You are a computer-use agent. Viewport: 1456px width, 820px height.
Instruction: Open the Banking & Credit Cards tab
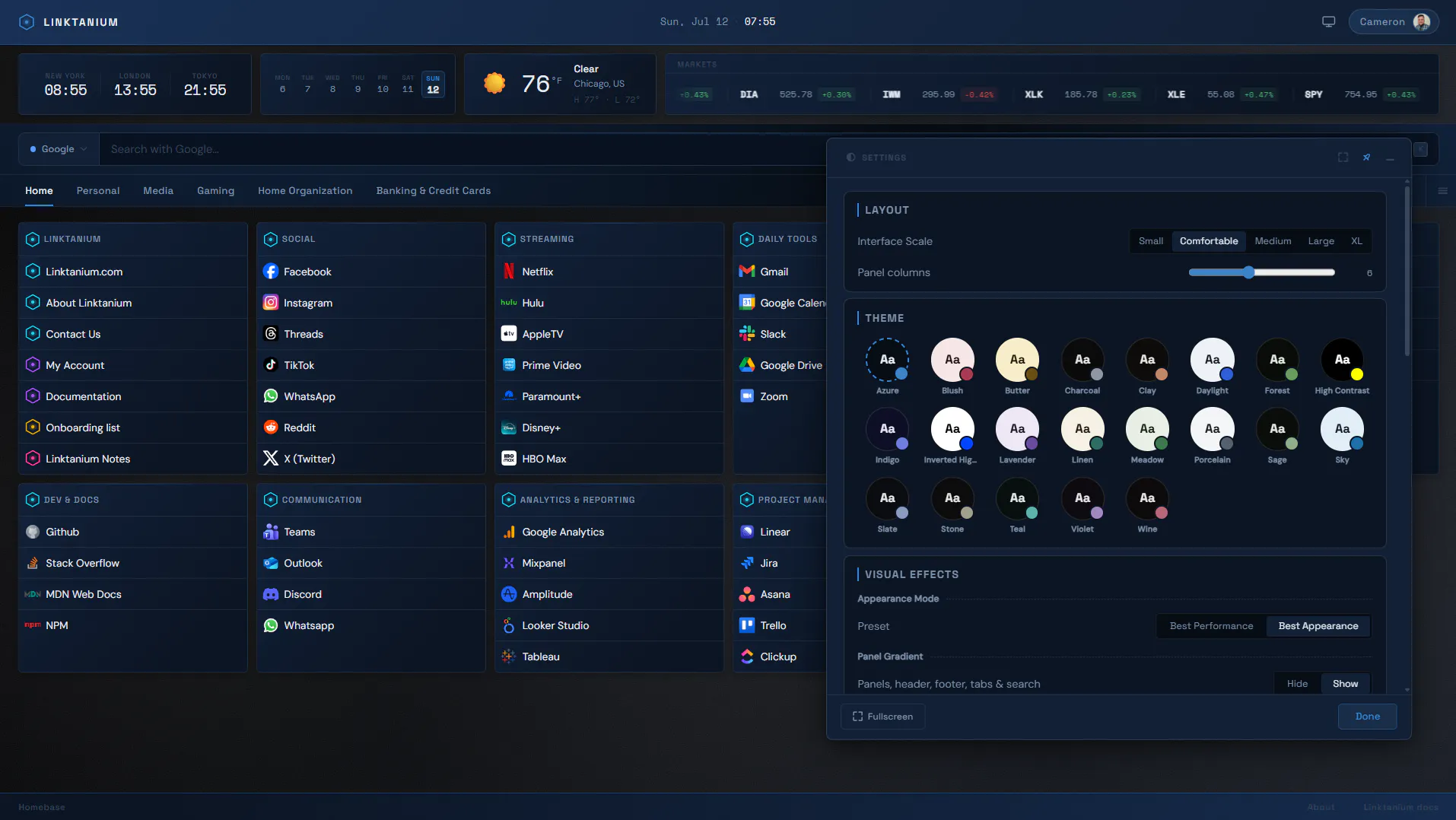pos(433,191)
